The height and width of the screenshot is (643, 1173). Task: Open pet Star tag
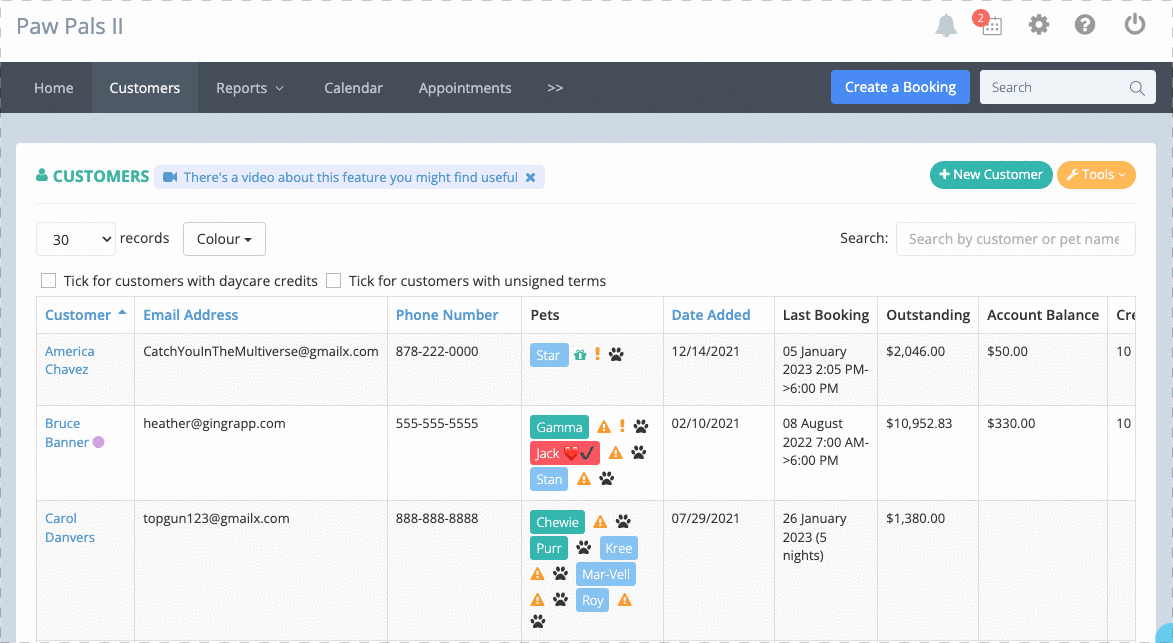click(549, 355)
